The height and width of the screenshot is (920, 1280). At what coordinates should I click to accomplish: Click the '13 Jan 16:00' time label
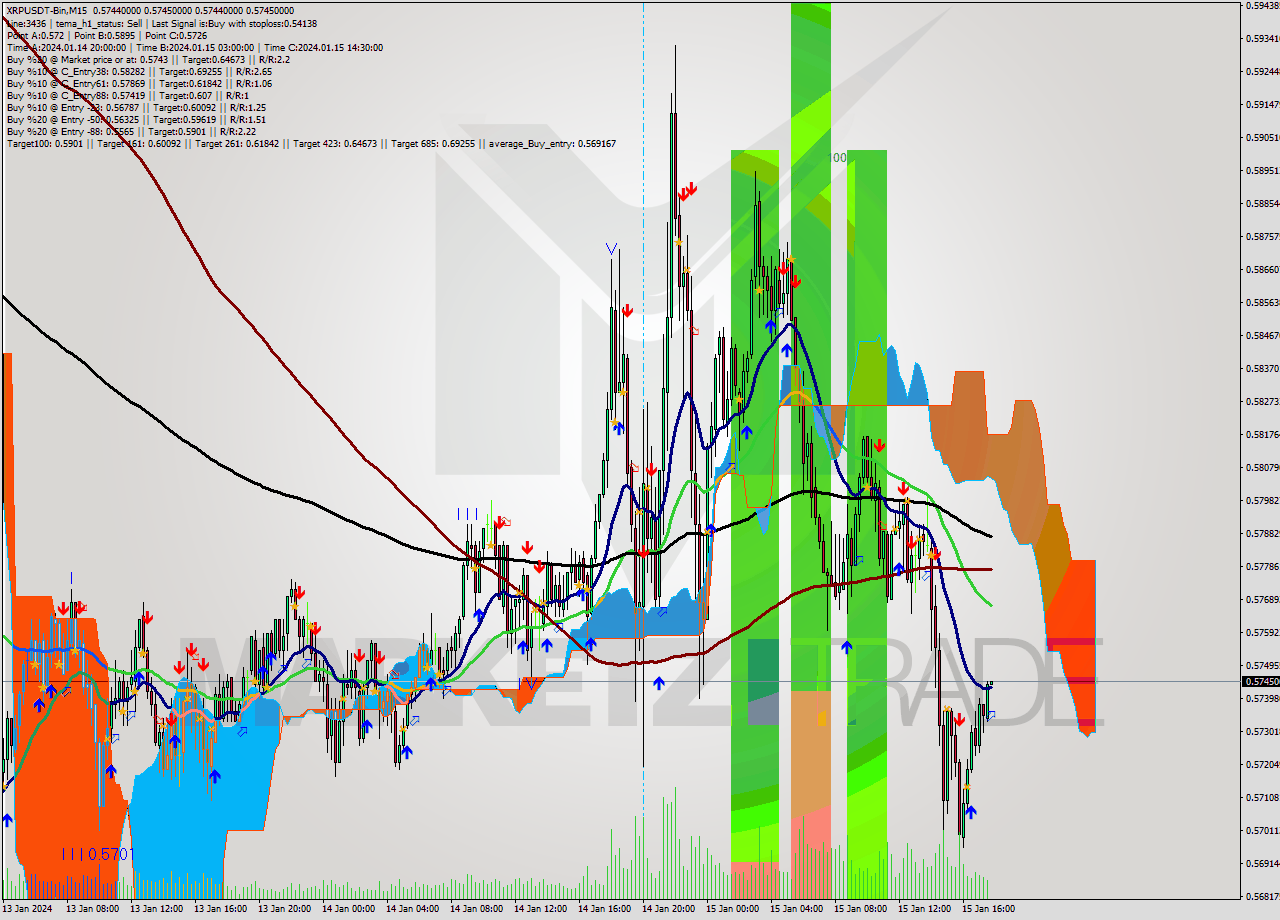[222, 909]
